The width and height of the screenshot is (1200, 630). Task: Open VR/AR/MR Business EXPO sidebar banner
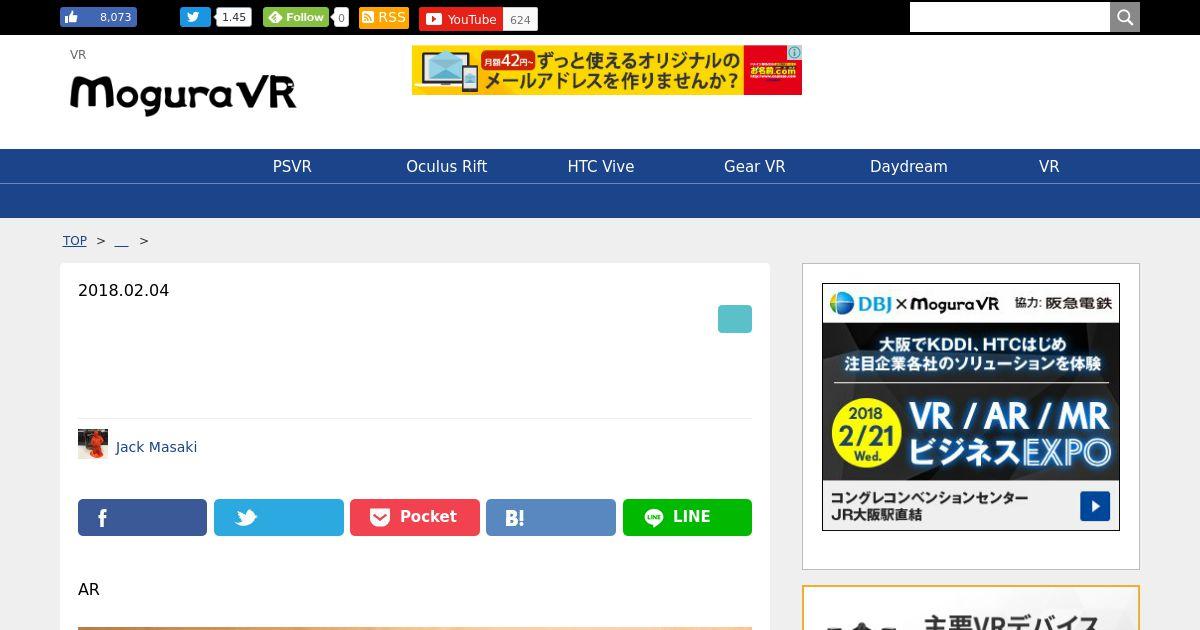[x=971, y=407]
